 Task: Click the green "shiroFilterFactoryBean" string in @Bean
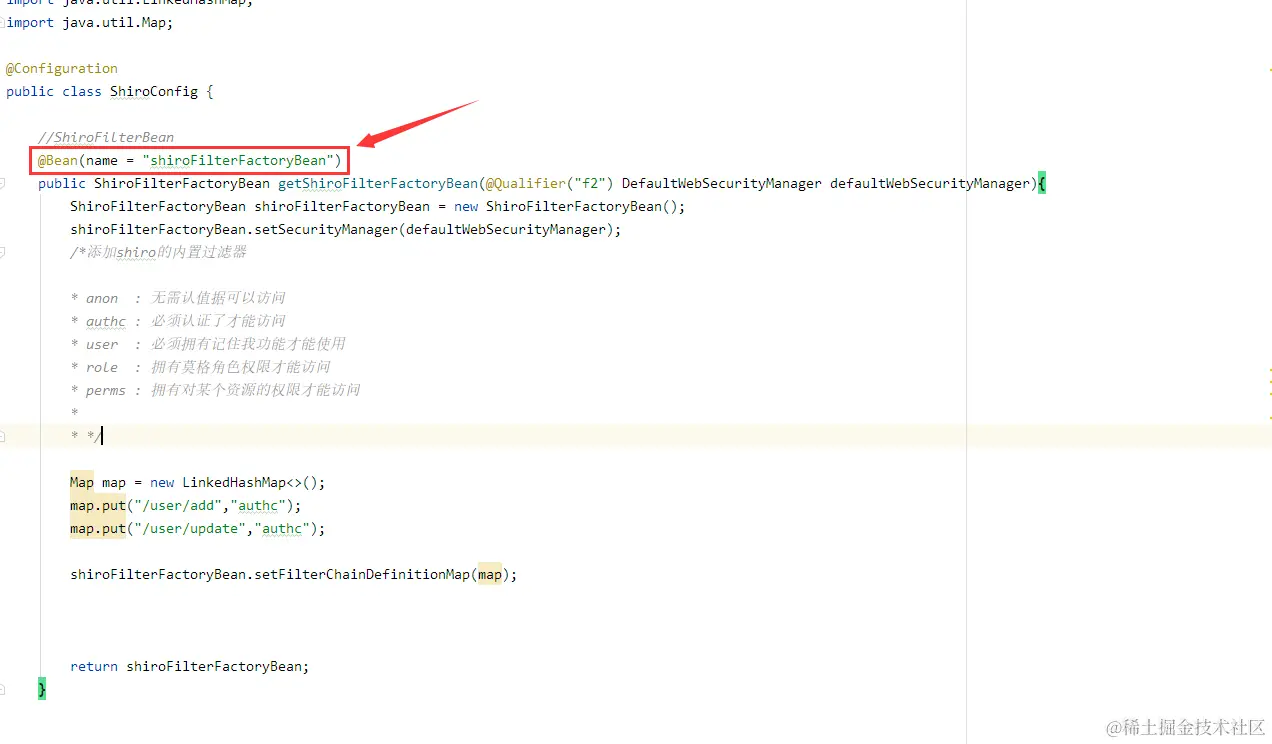tap(238, 160)
